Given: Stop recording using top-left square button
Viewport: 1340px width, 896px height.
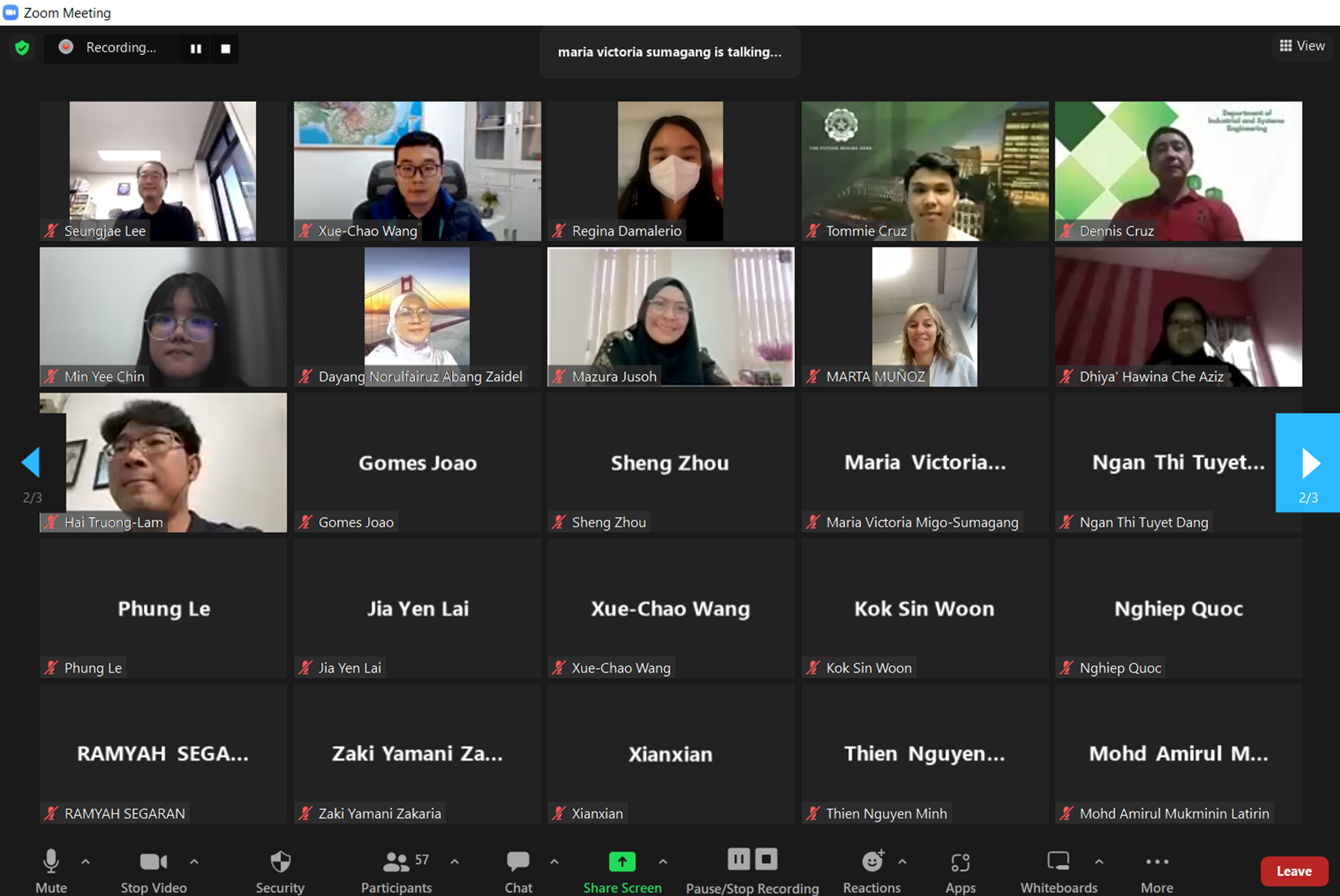Looking at the screenshot, I should 226,48.
